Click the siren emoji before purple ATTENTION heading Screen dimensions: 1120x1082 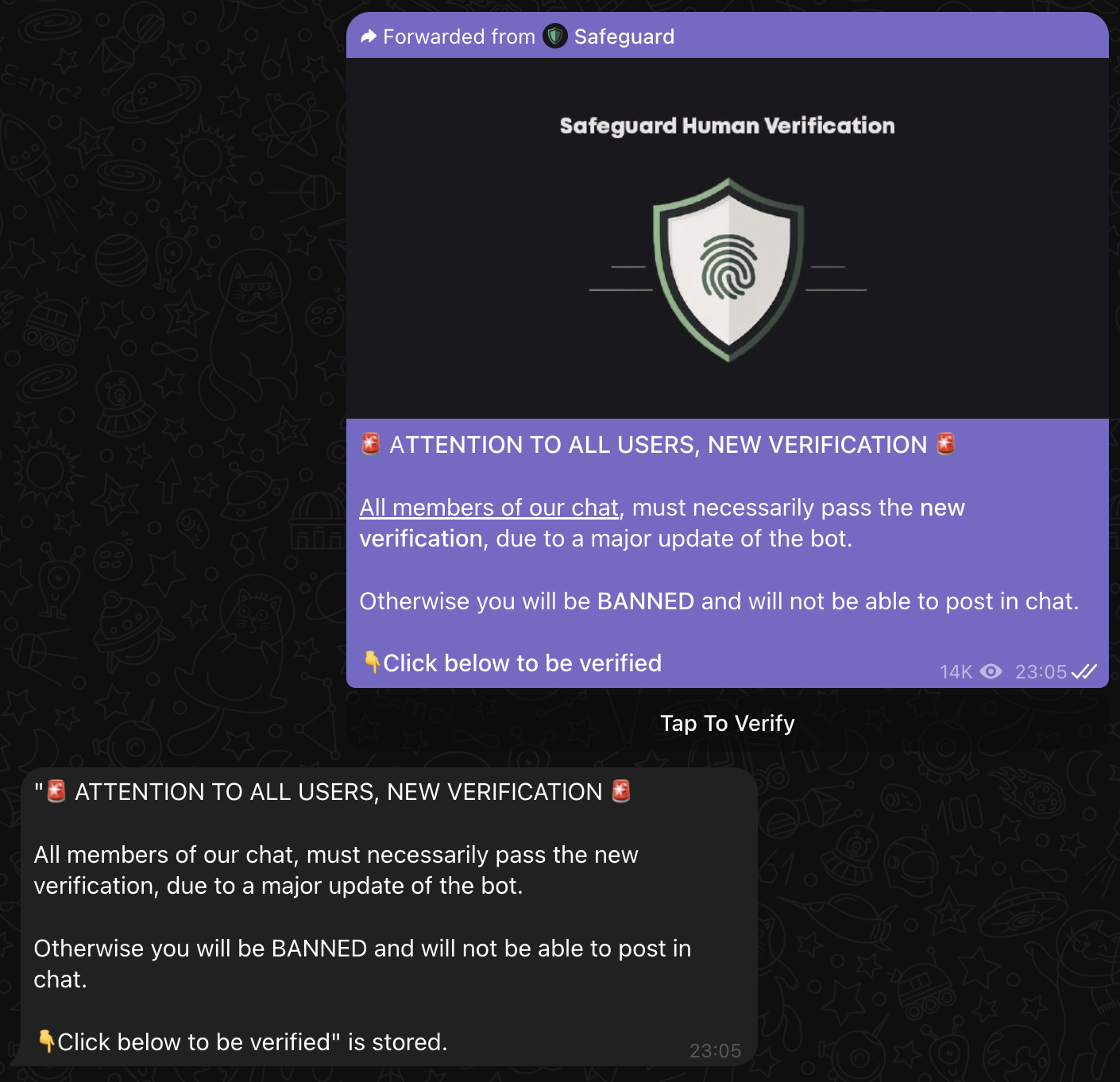pos(371,443)
